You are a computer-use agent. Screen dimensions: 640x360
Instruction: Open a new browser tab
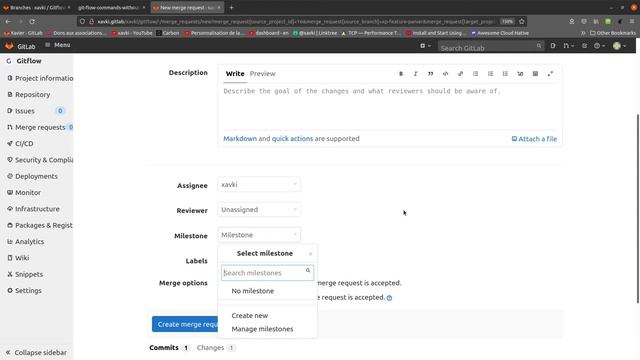231,7
